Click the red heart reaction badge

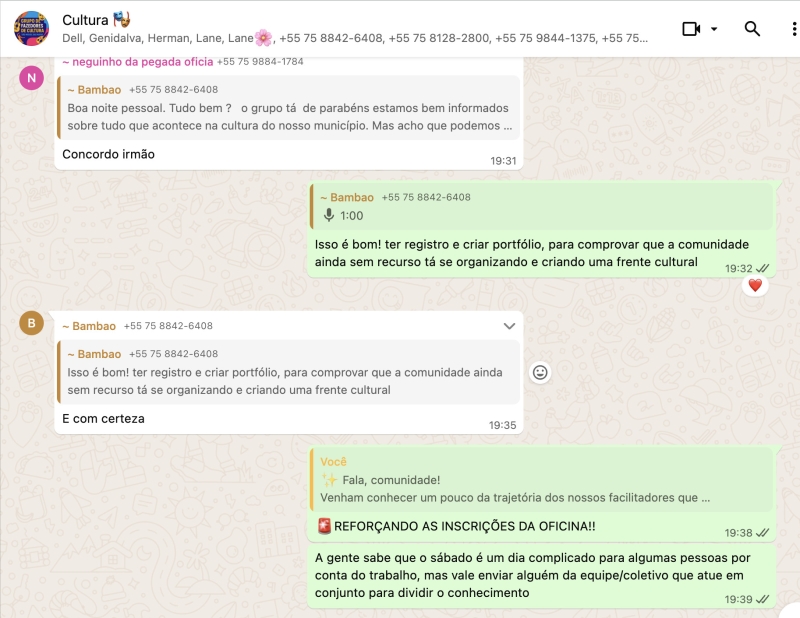coord(755,285)
